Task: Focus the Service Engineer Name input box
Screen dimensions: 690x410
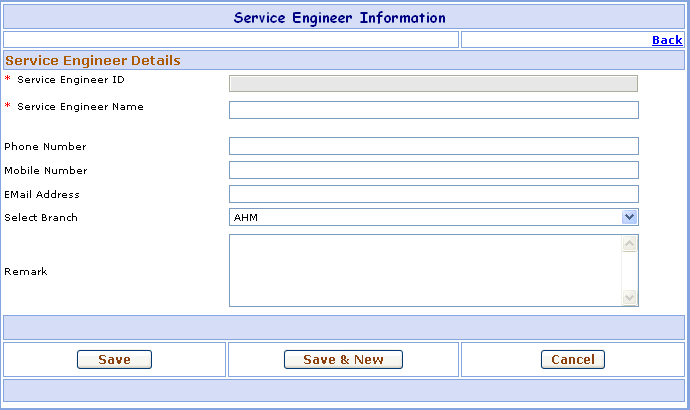Action: point(433,110)
